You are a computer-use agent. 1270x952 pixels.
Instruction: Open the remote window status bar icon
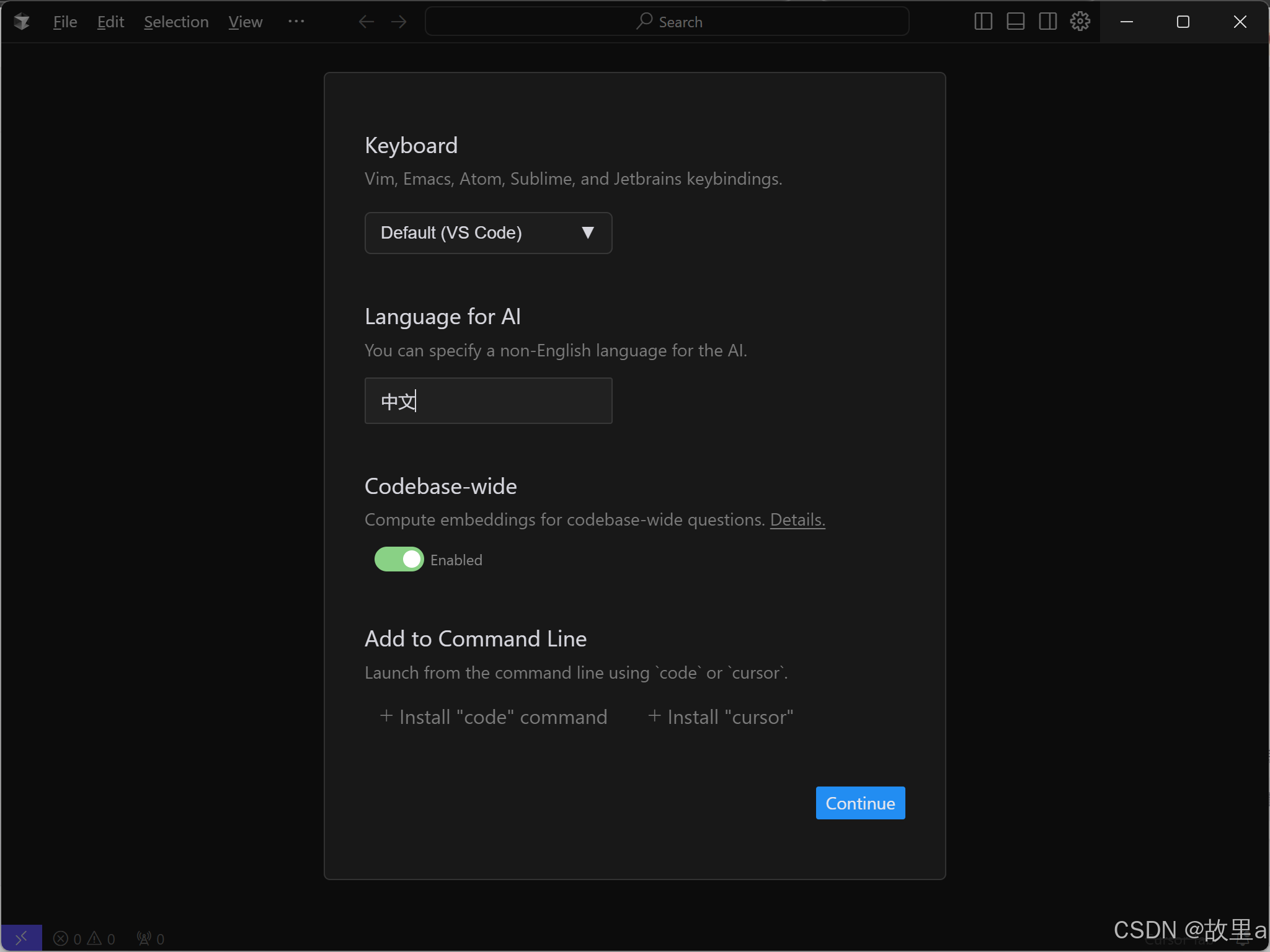tap(21, 938)
